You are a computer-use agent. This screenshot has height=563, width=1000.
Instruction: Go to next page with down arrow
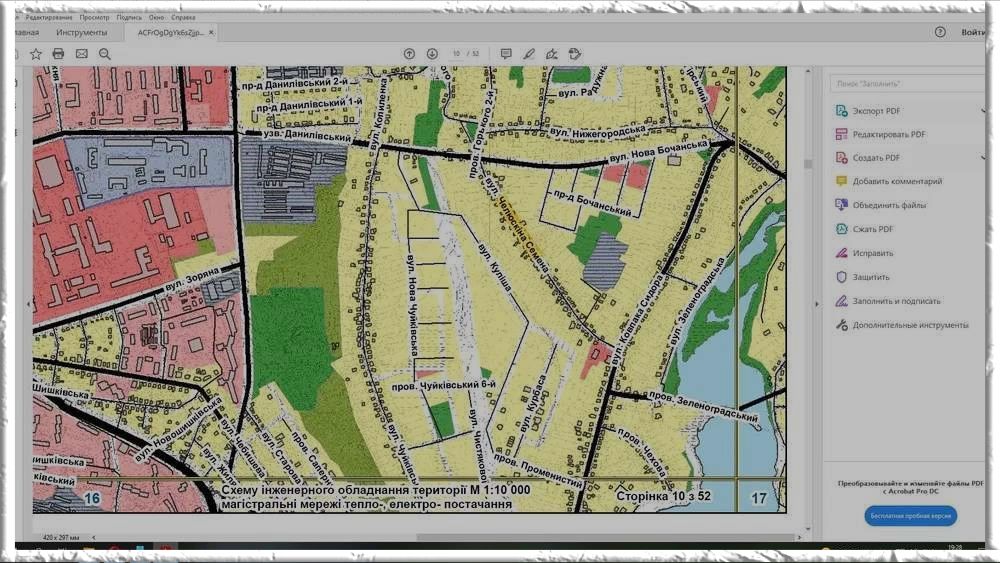click(x=432, y=54)
